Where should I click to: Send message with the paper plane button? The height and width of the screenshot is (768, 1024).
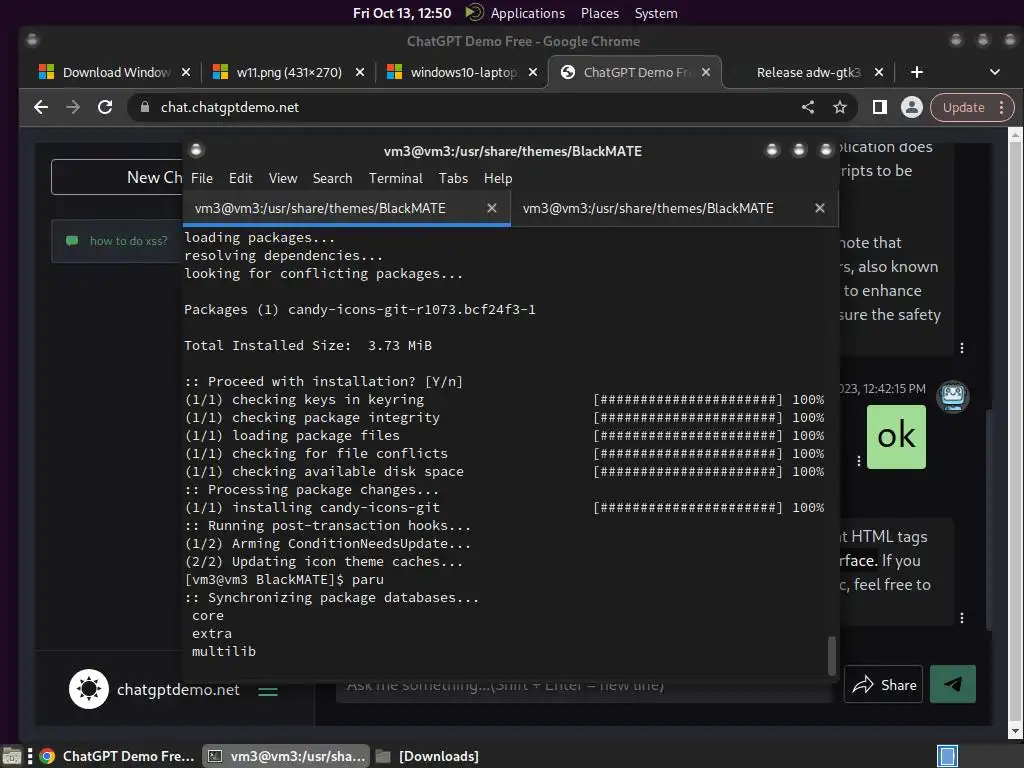tap(952, 684)
